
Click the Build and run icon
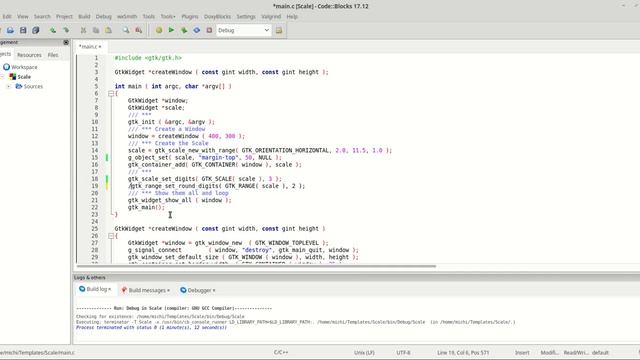click(184, 30)
